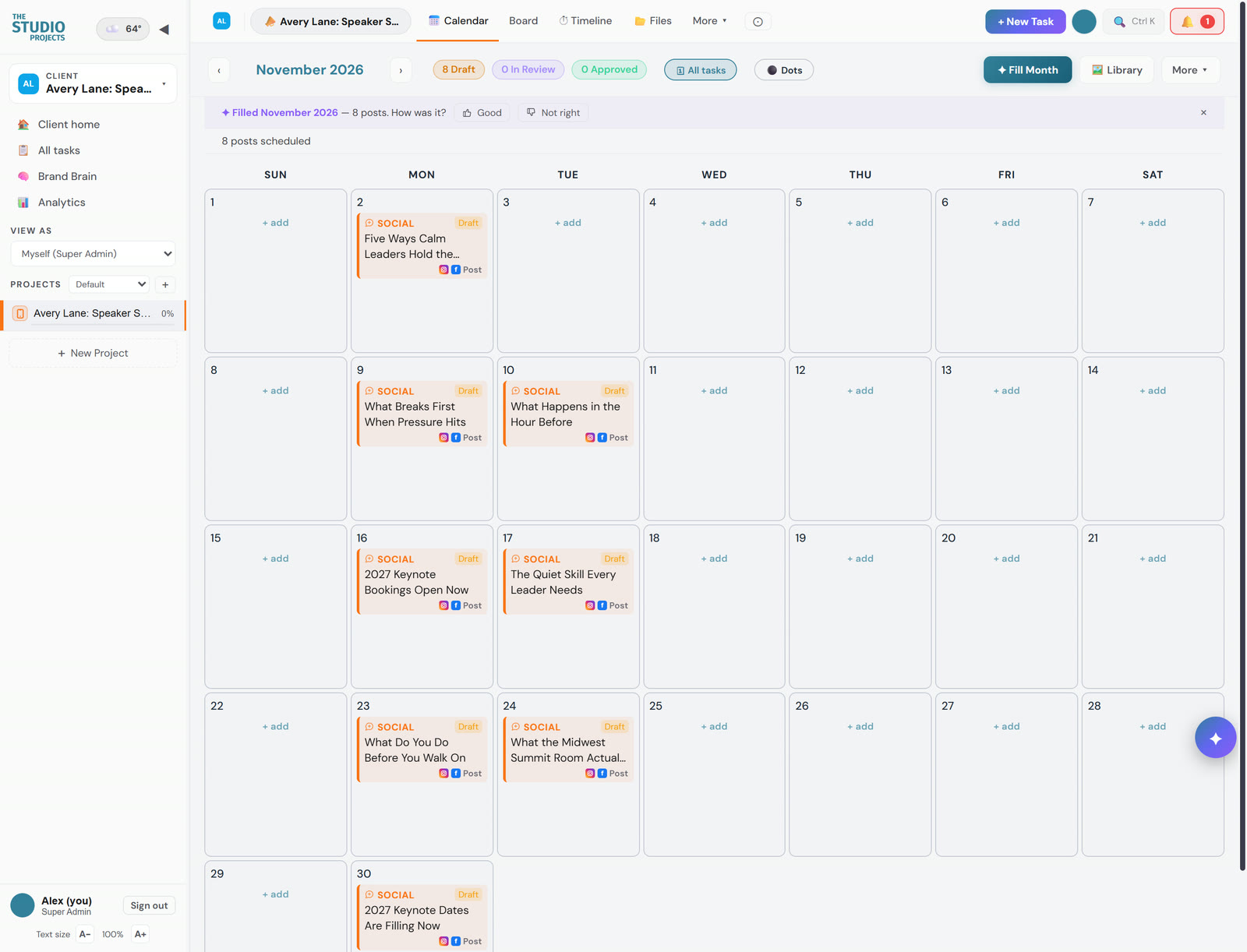Open the weather widget showing 64°
This screenshot has height=952, width=1247.
(123, 29)
